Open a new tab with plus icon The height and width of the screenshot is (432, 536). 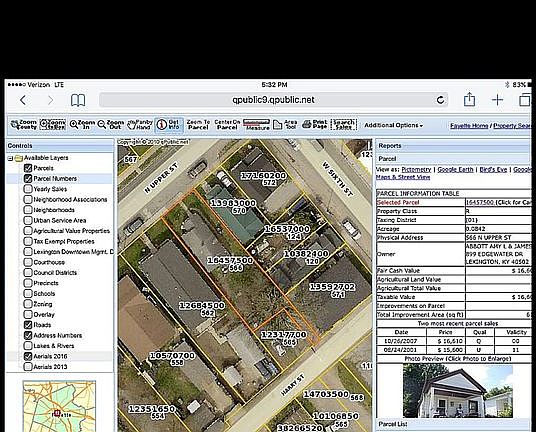coord(497,100)
